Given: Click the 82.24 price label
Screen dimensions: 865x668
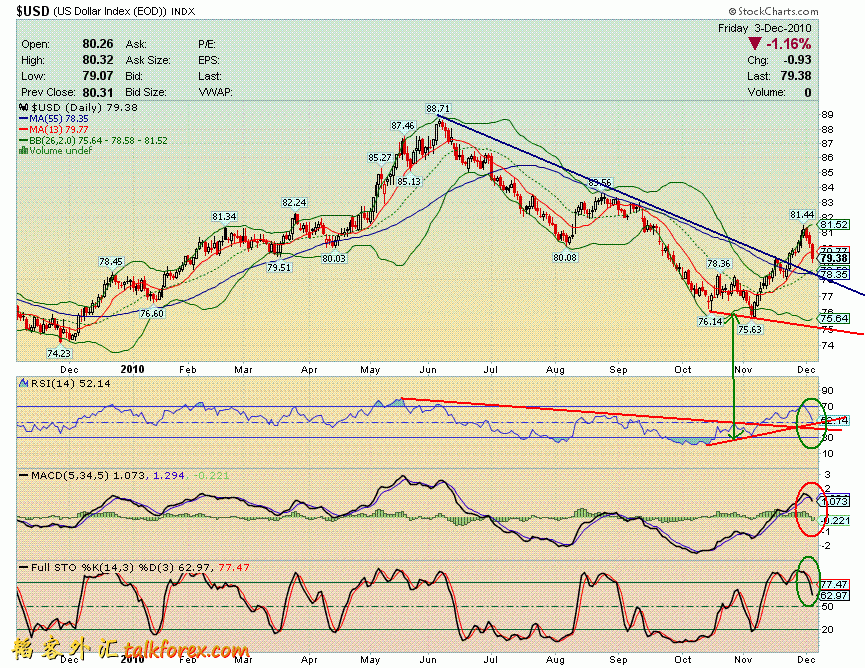Looking at the screenshot, I should [x=294, y=202].
